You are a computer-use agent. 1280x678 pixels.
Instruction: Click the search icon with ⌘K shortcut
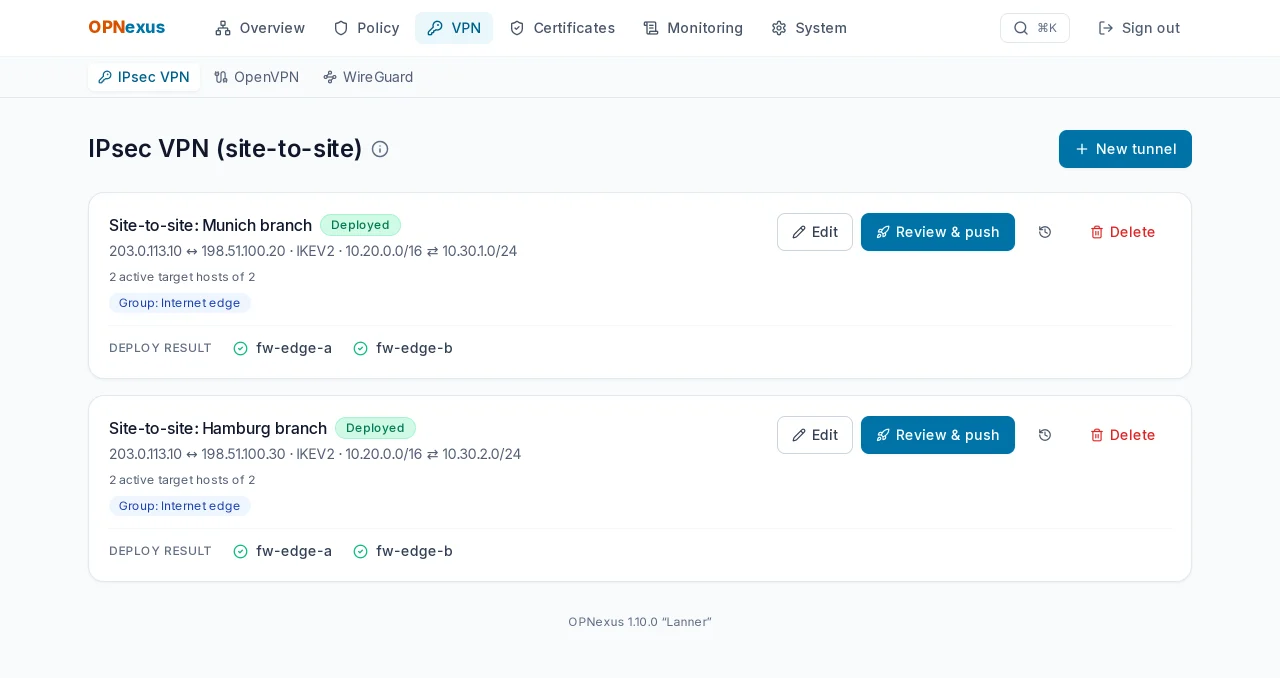(x=1035, y=28)
